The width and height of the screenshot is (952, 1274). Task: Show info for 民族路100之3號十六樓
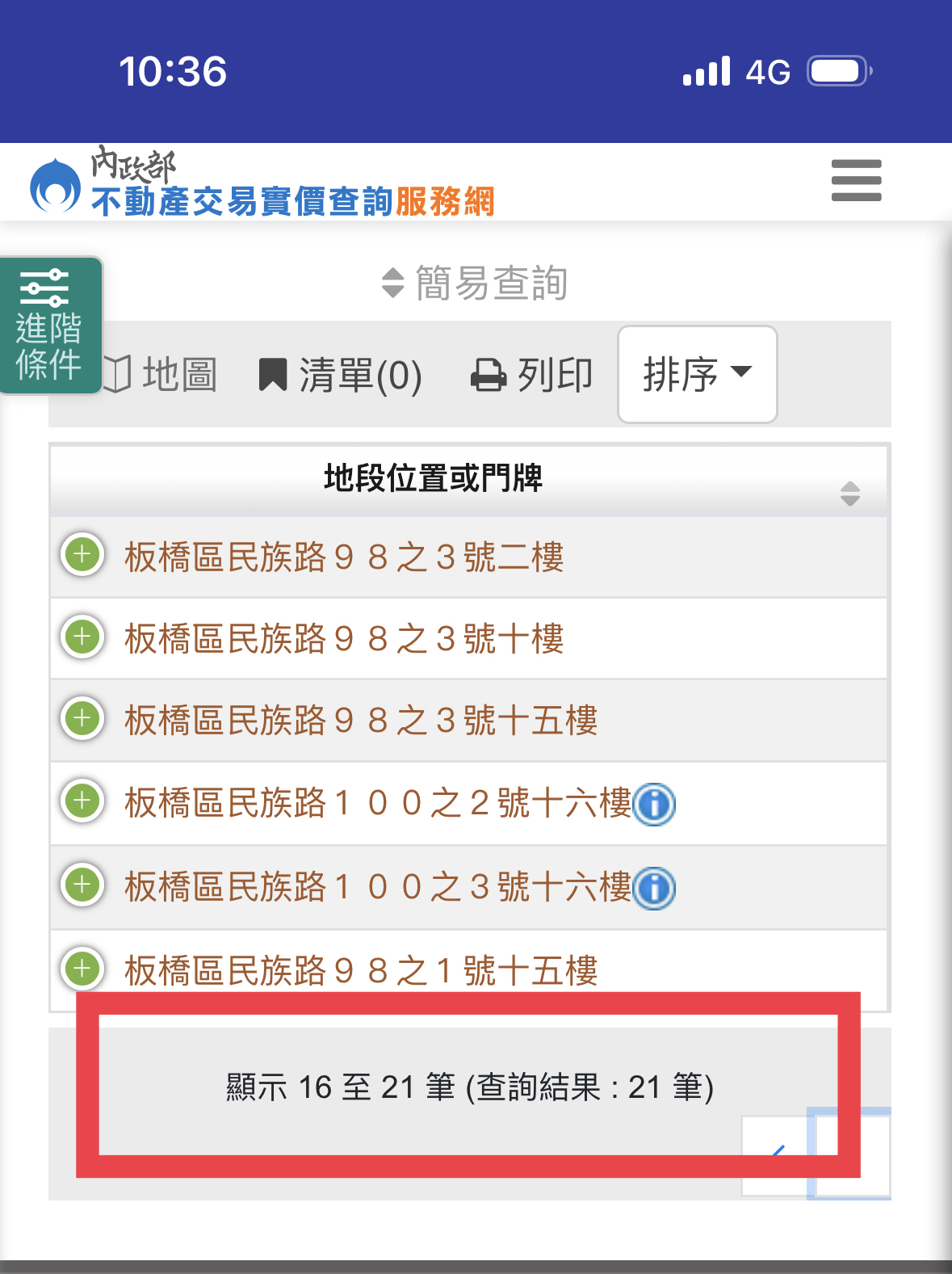click(x=654, y=889)
